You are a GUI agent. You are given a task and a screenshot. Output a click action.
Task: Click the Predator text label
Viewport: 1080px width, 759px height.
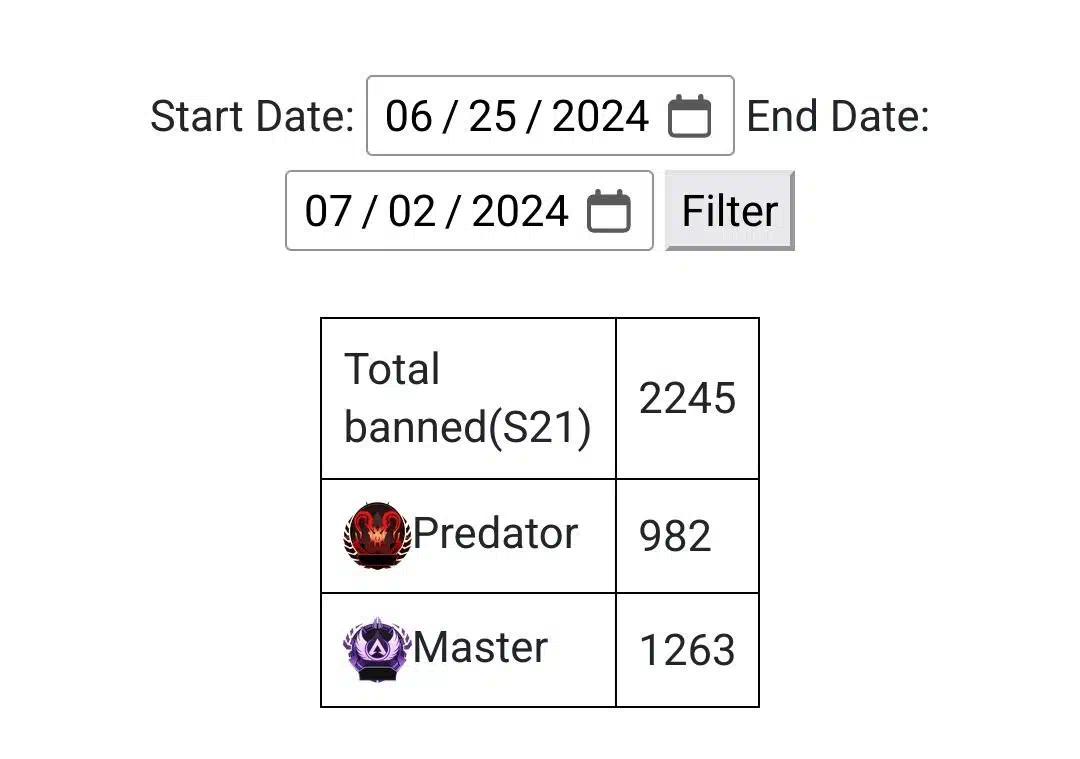coord(495,534)
